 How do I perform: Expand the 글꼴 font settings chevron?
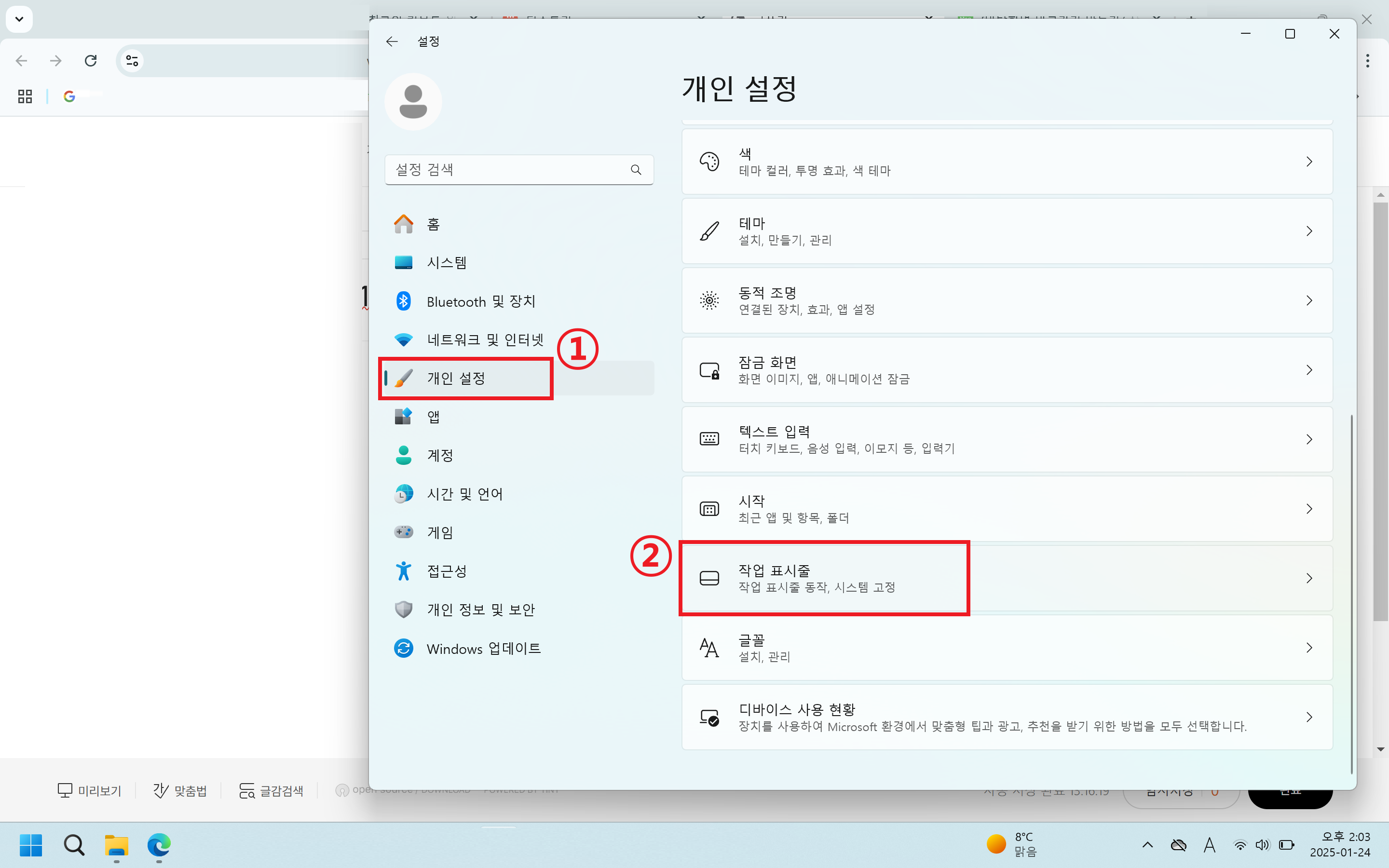1309,648
